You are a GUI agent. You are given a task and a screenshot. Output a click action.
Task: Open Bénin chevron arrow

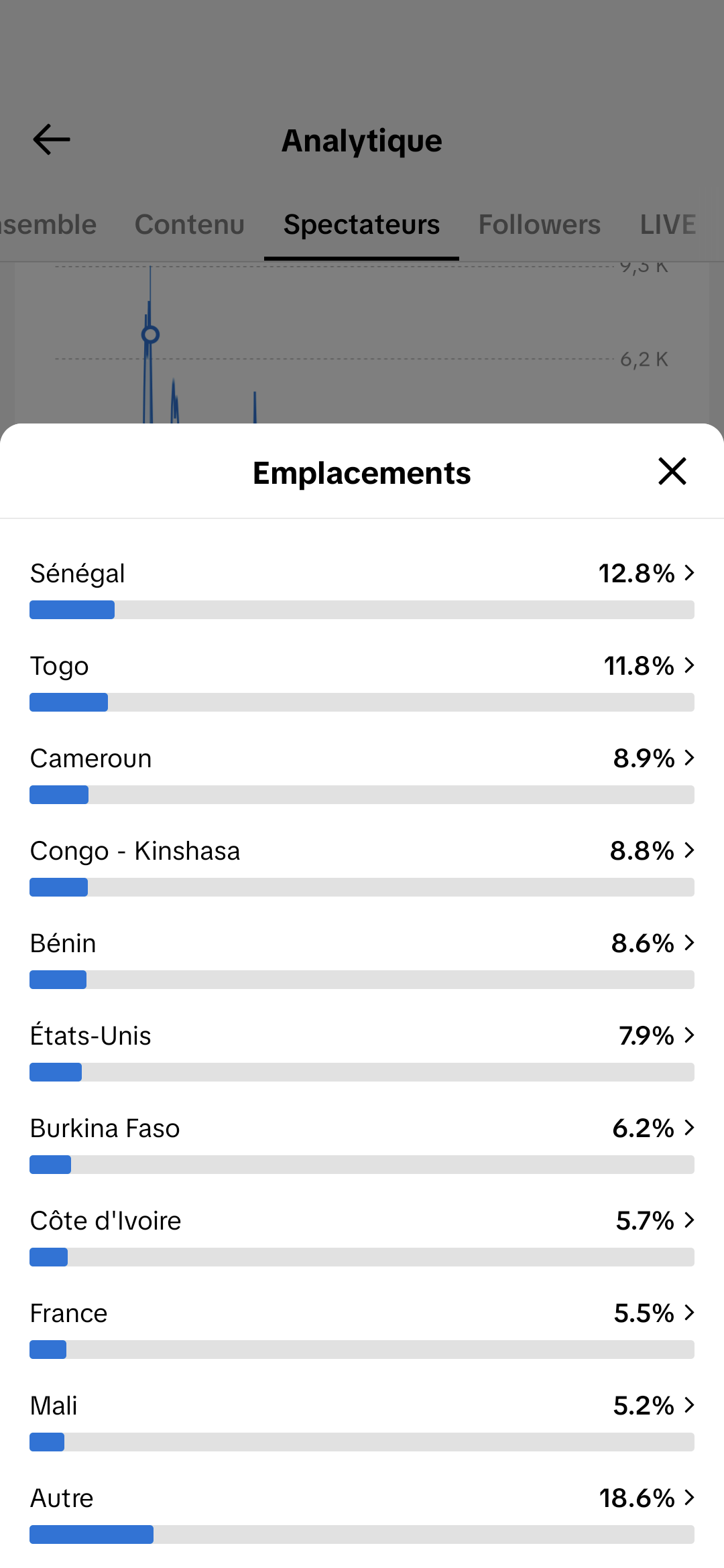(689, 943)
